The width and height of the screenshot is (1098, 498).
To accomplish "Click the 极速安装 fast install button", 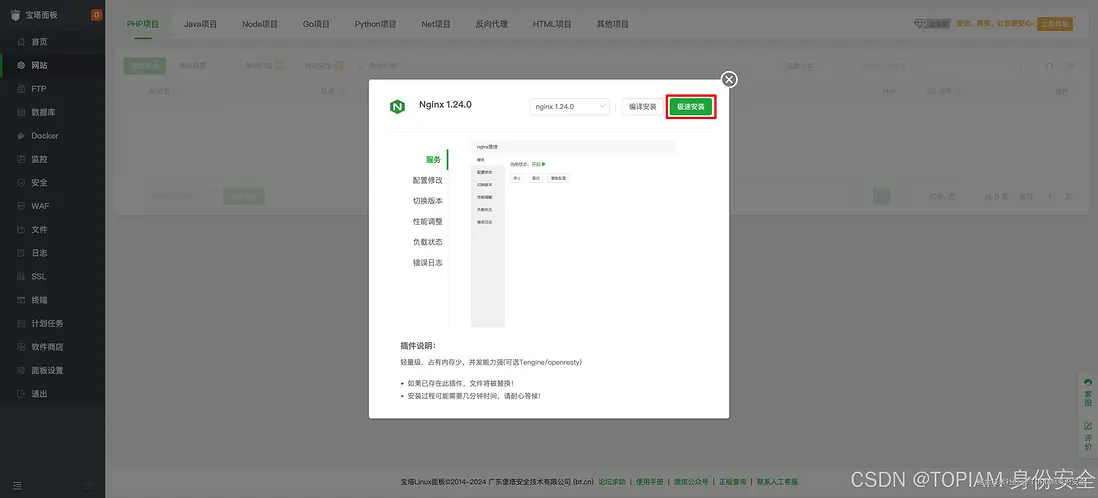I will point(690,107).
